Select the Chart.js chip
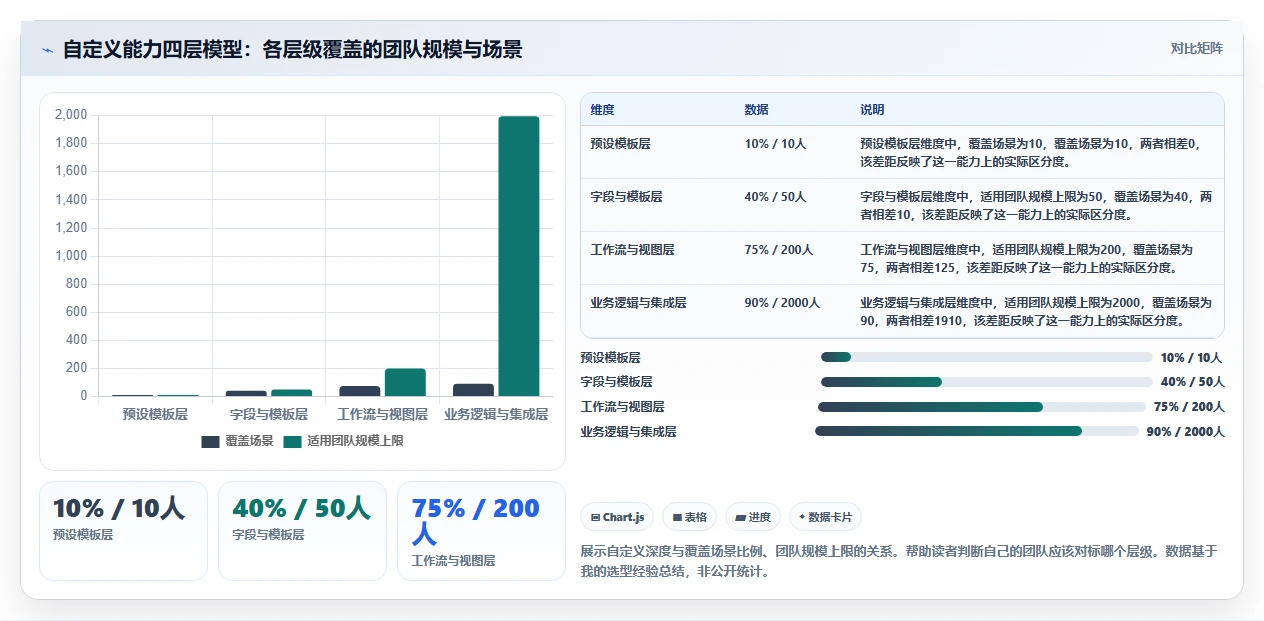1264x621 pixels. pos(617,517)
